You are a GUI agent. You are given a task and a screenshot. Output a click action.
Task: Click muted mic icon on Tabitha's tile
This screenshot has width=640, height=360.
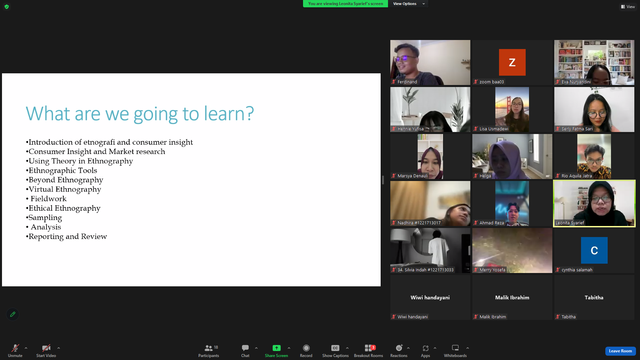click(558, 317)
